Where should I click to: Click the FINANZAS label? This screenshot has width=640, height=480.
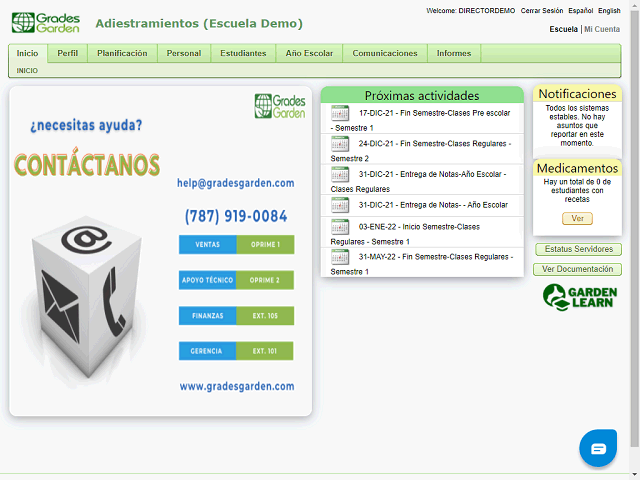pos(207,316)
